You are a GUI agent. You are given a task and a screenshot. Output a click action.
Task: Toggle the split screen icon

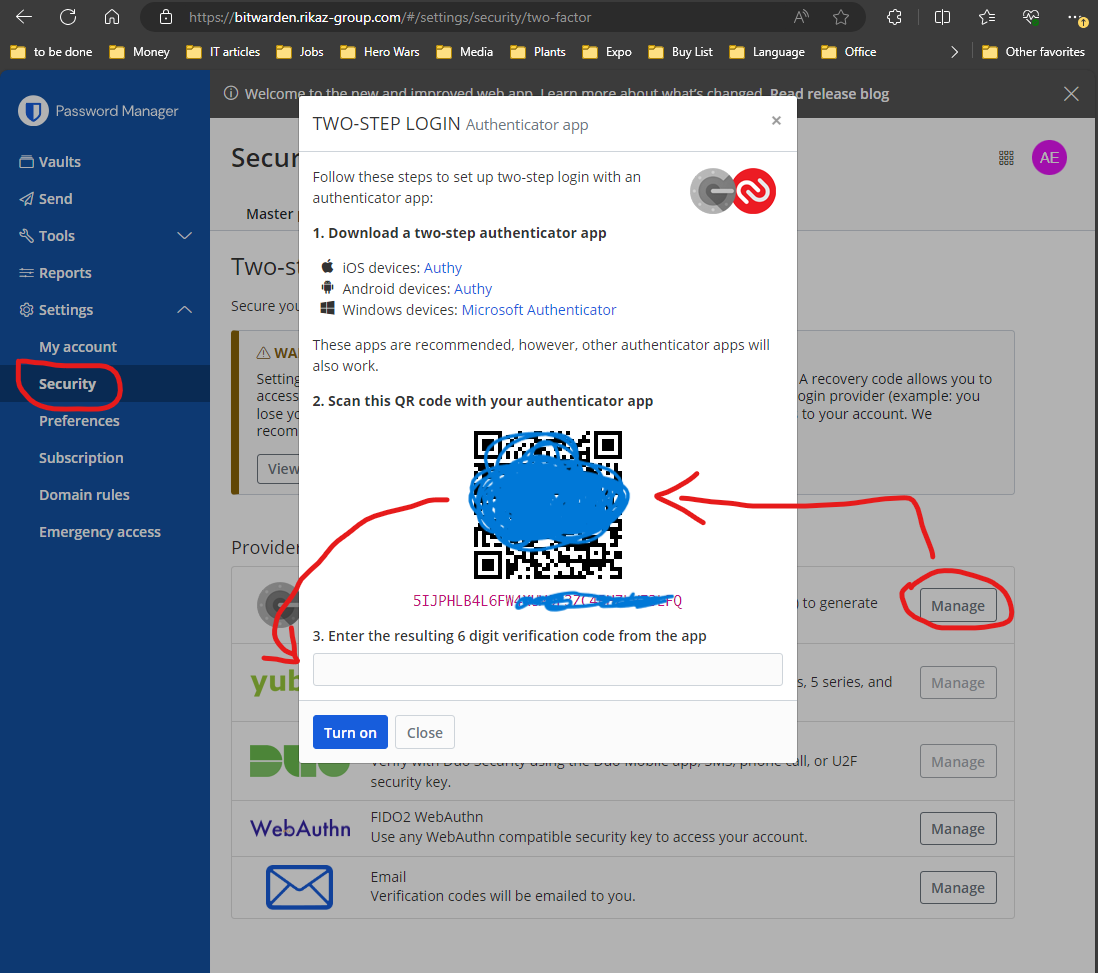943,17
